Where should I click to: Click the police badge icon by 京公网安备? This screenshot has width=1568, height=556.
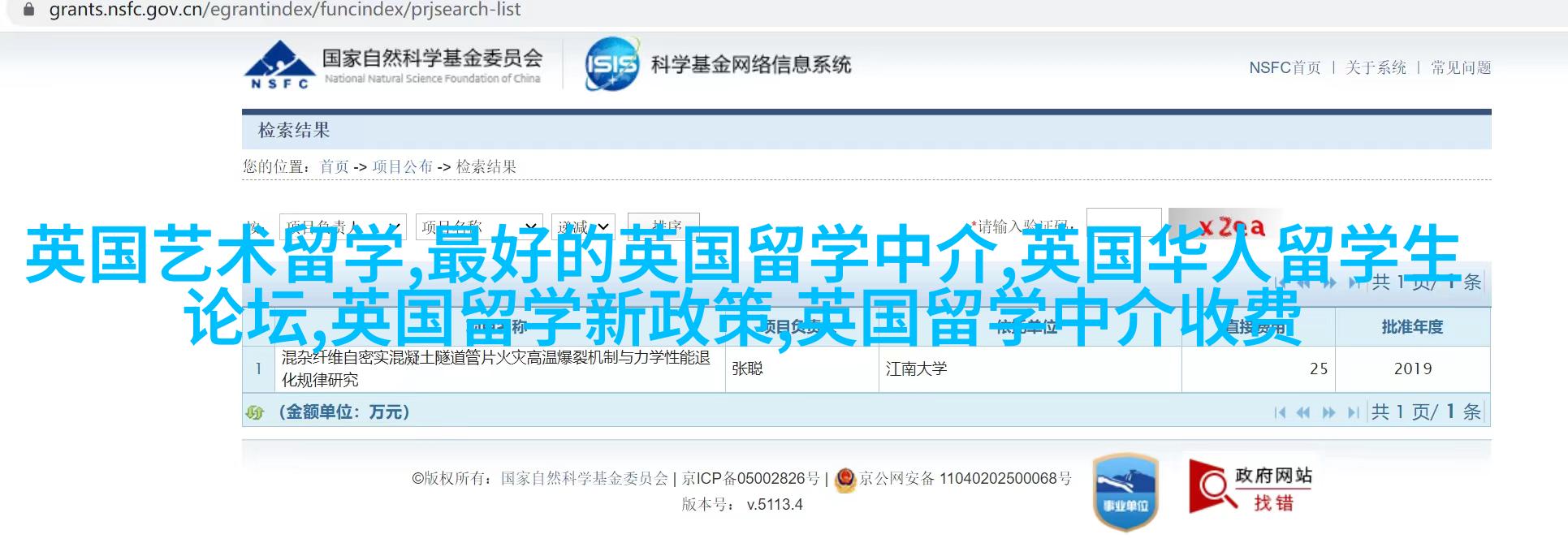click(x=845, y=480)
